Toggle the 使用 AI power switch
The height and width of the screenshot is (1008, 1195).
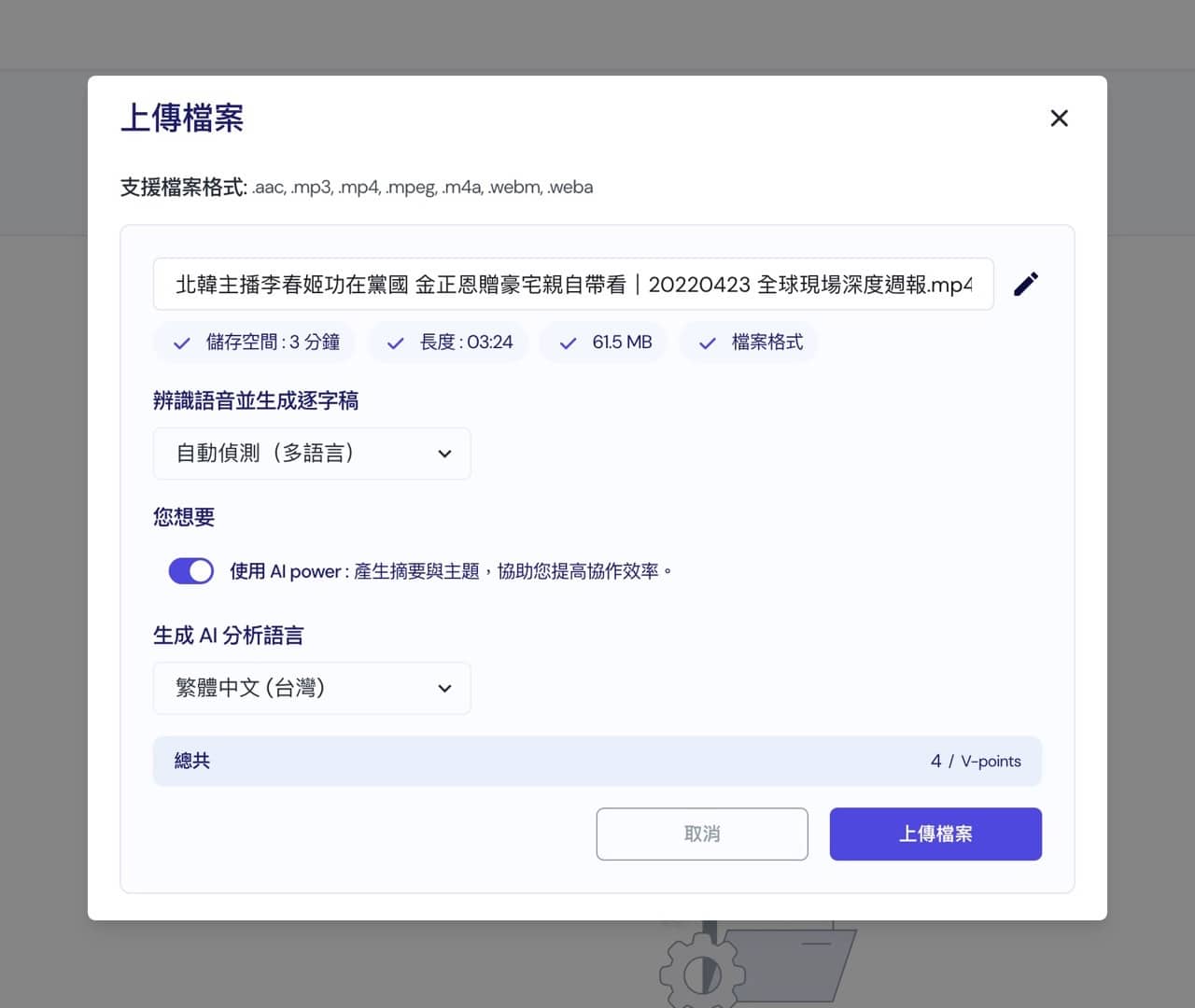[x=191, y=571]
